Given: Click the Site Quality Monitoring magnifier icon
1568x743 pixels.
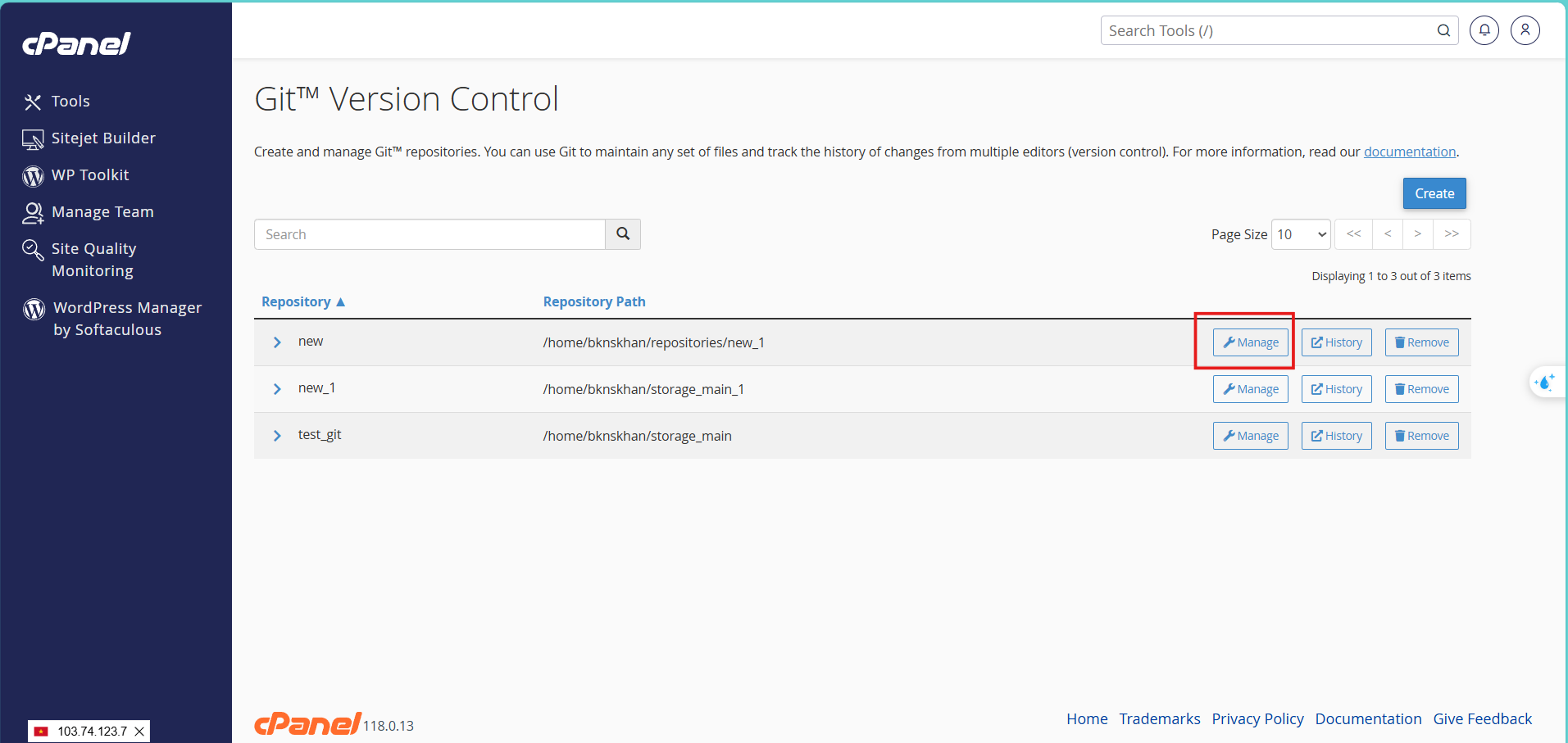Looking at the screenshot, I should tap(33, 250).
